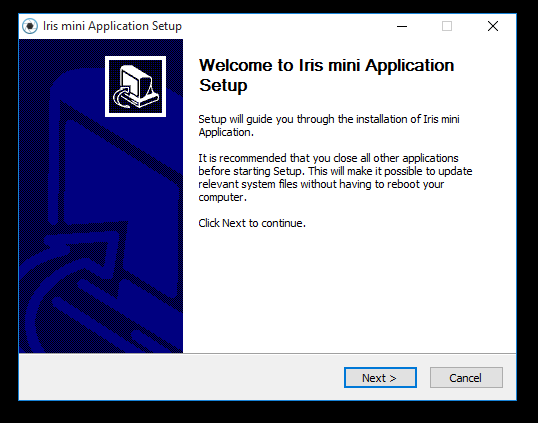
Task: Click the "Setup will guide you through" sentence
Action: pyautogui.click(x=329, y=119)
